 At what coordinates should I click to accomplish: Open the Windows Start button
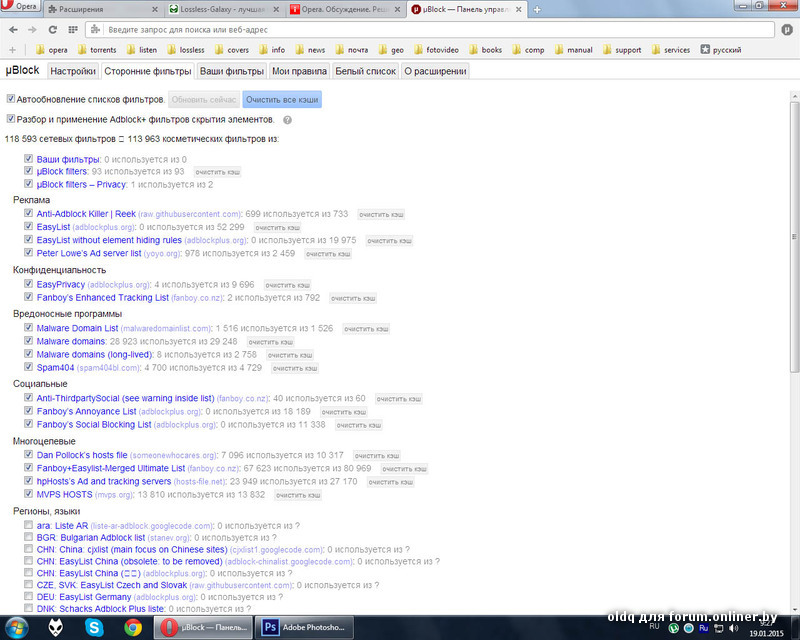pos(16,627)
